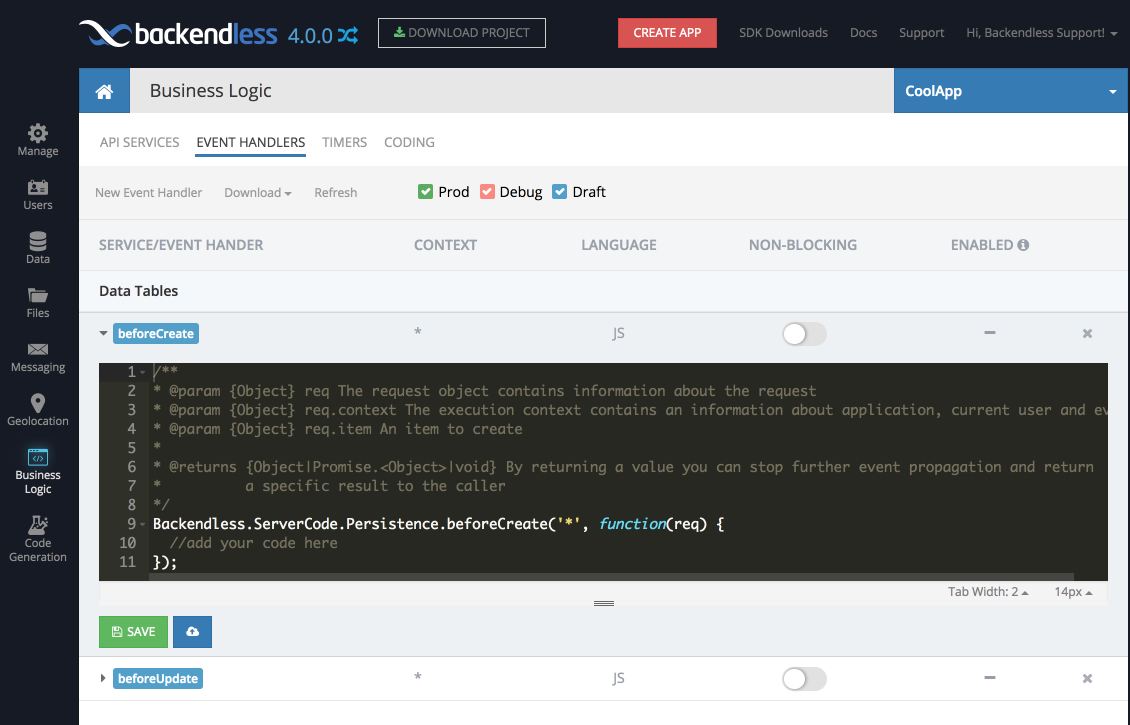This screenshot has width=1130, height=725.
Task: Click the Backendless logo
Action: pyautogui.click(x=178, y=33)
